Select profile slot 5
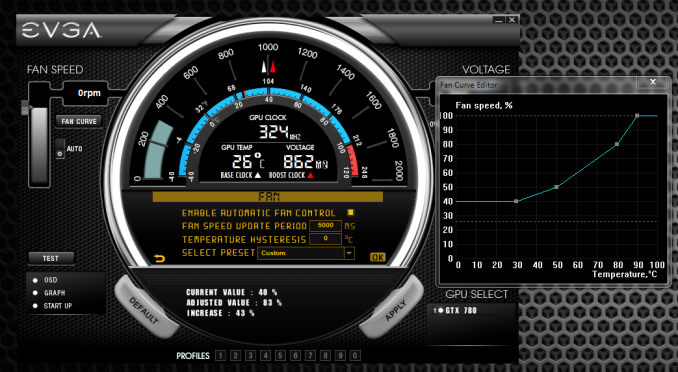This screenshot has height=372, width=678. pos(281,356)
